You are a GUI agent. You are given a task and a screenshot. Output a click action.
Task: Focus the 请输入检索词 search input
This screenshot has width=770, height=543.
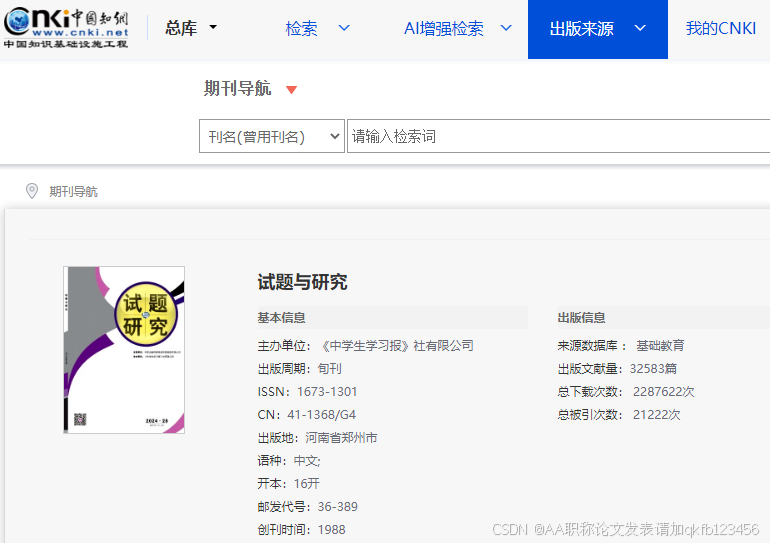tap(558, 136)
